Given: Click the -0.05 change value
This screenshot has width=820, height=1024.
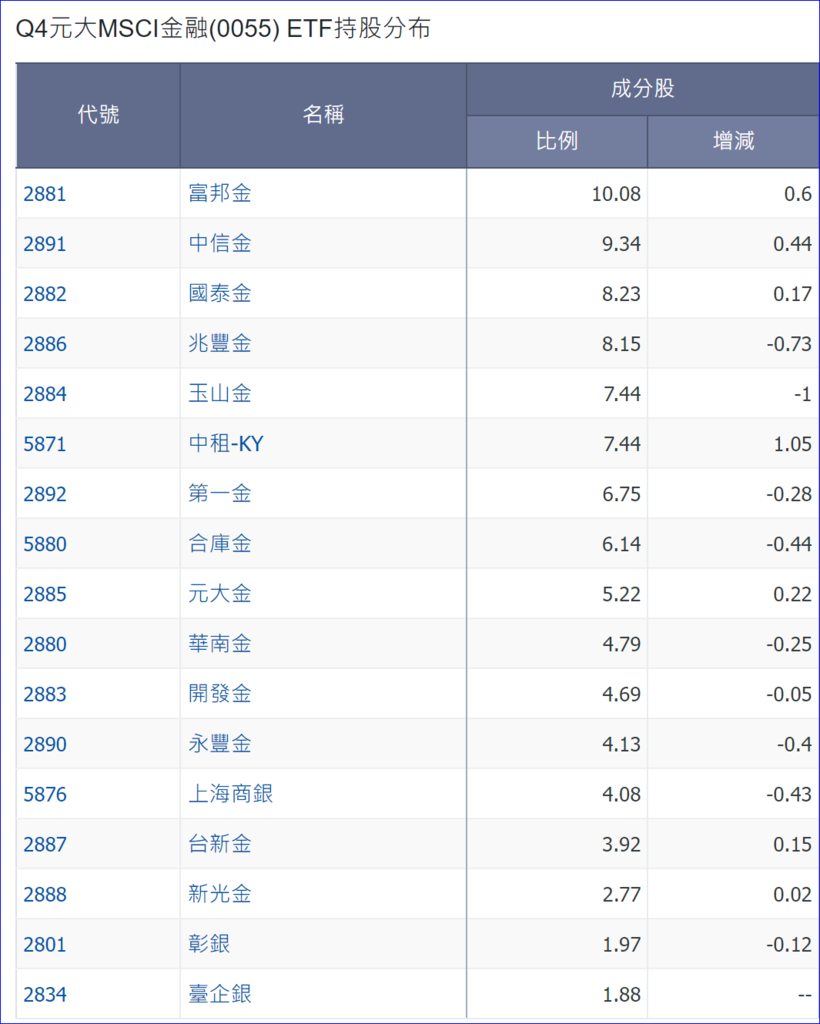Looking at the screenshot, I should [789, 694].
